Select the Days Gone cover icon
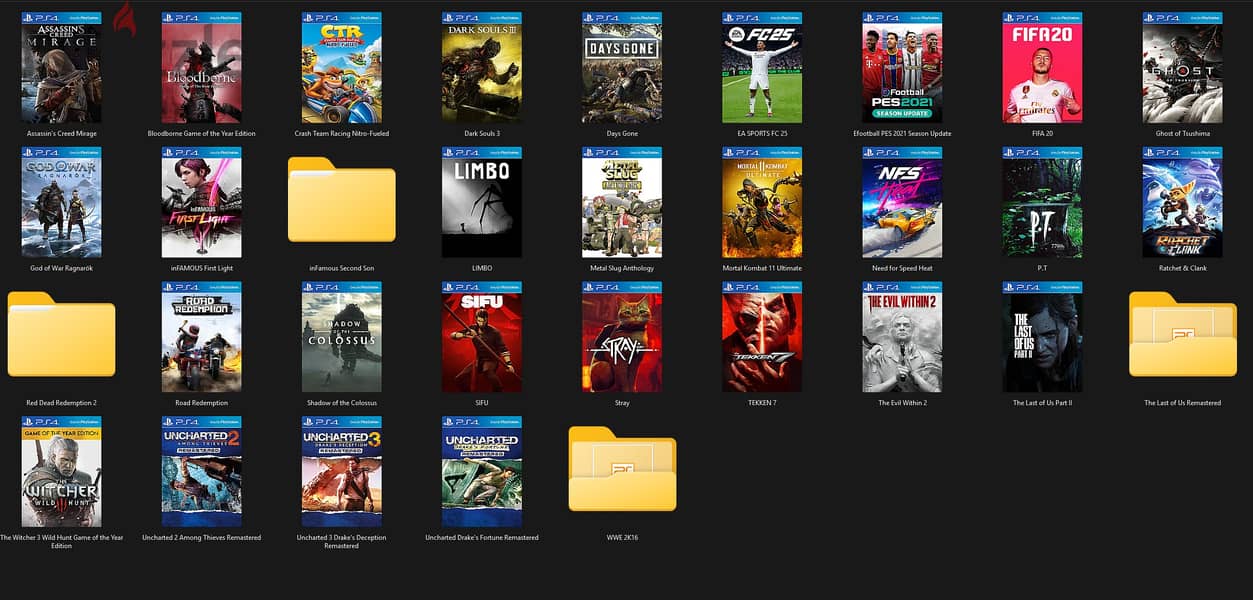The image size is (1253, 600). coord(621,68)
